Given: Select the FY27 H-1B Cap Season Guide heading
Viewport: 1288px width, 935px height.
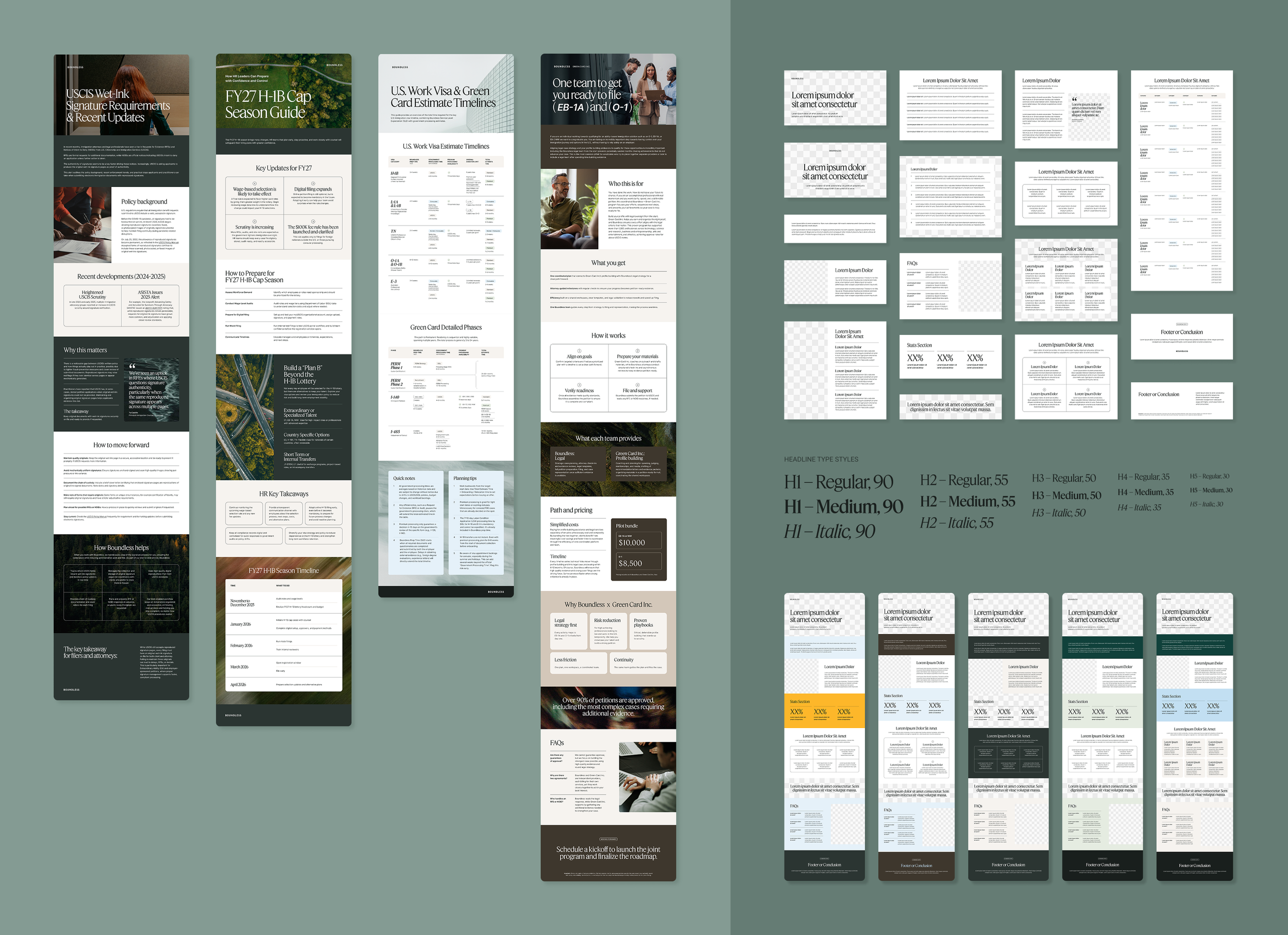Looking at the screenshot, I should click(x=267, y=105).
